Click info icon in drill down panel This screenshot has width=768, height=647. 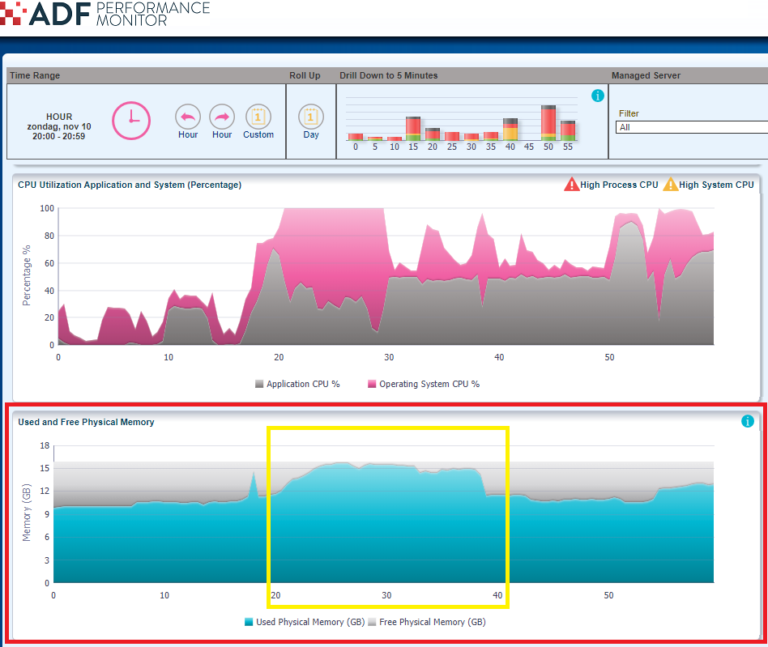tap(598, 96)
